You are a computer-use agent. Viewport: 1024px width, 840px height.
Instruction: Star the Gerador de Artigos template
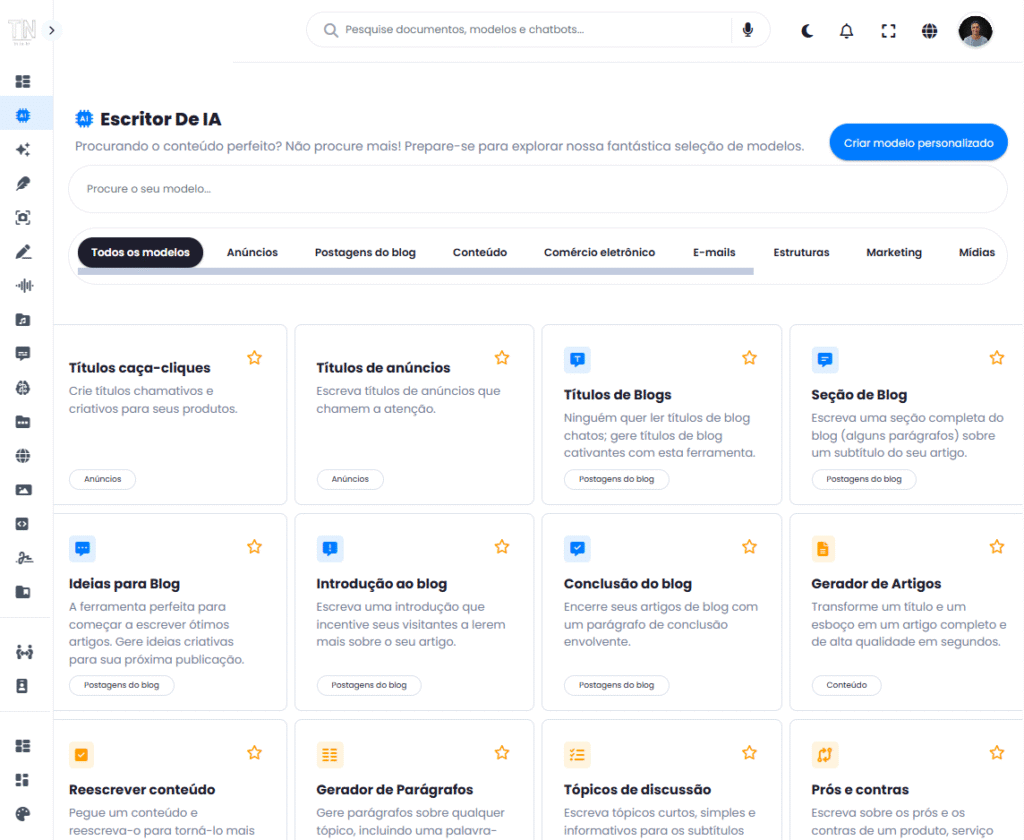pos(997,547)
